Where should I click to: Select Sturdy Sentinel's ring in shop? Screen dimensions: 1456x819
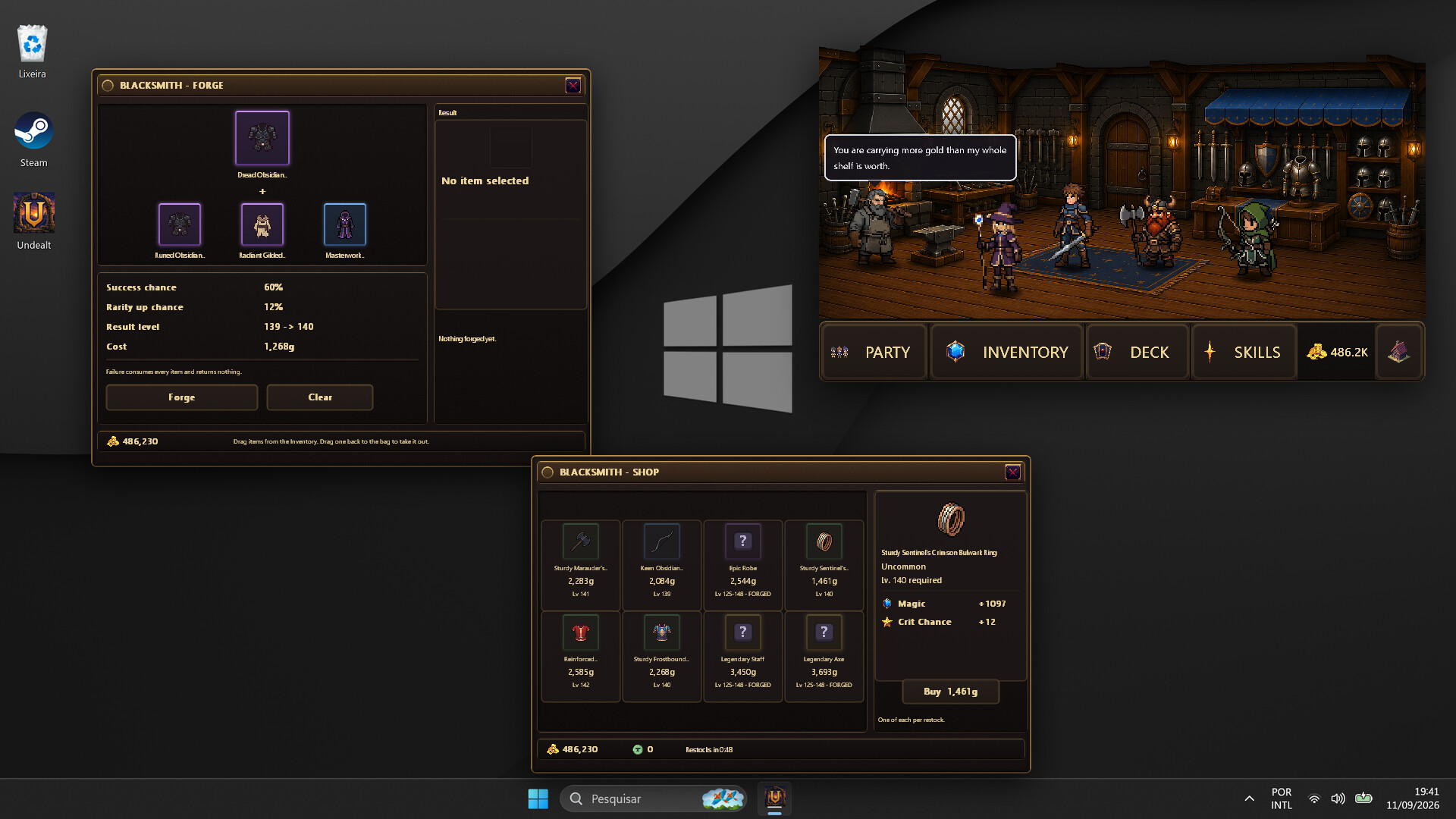click(x=824, y=564)
